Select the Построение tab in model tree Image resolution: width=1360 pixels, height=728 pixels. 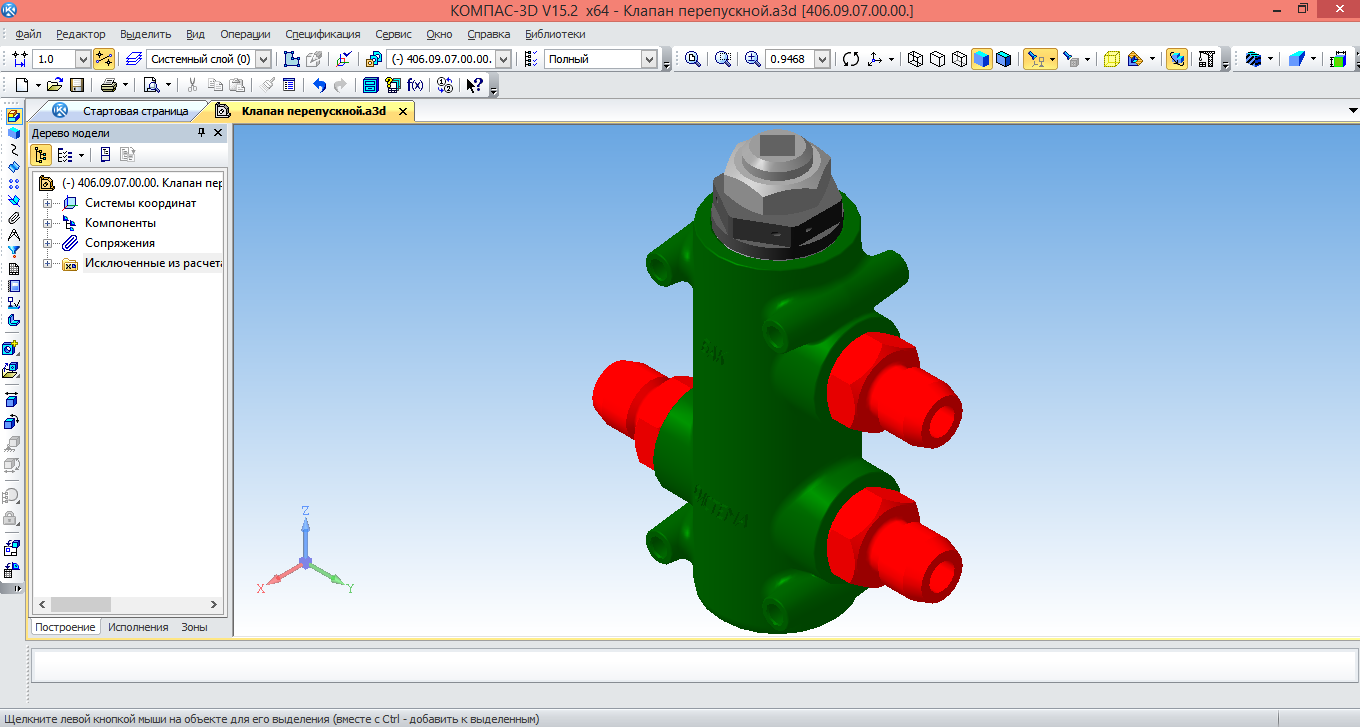[65, 627]
